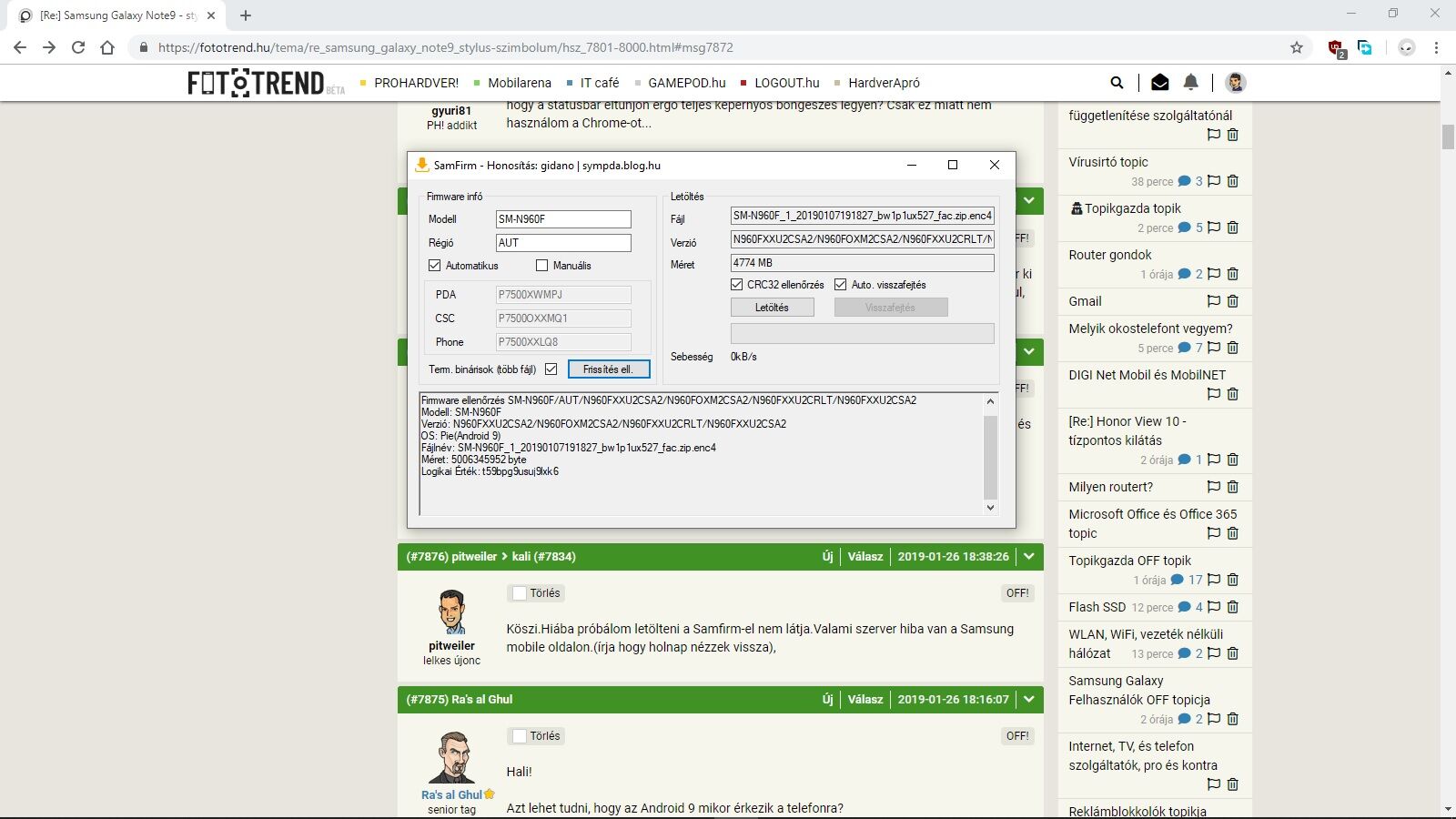Open HardverApró site link
Viewport: 1456px width, 819px height.
(x=884, y=83)
